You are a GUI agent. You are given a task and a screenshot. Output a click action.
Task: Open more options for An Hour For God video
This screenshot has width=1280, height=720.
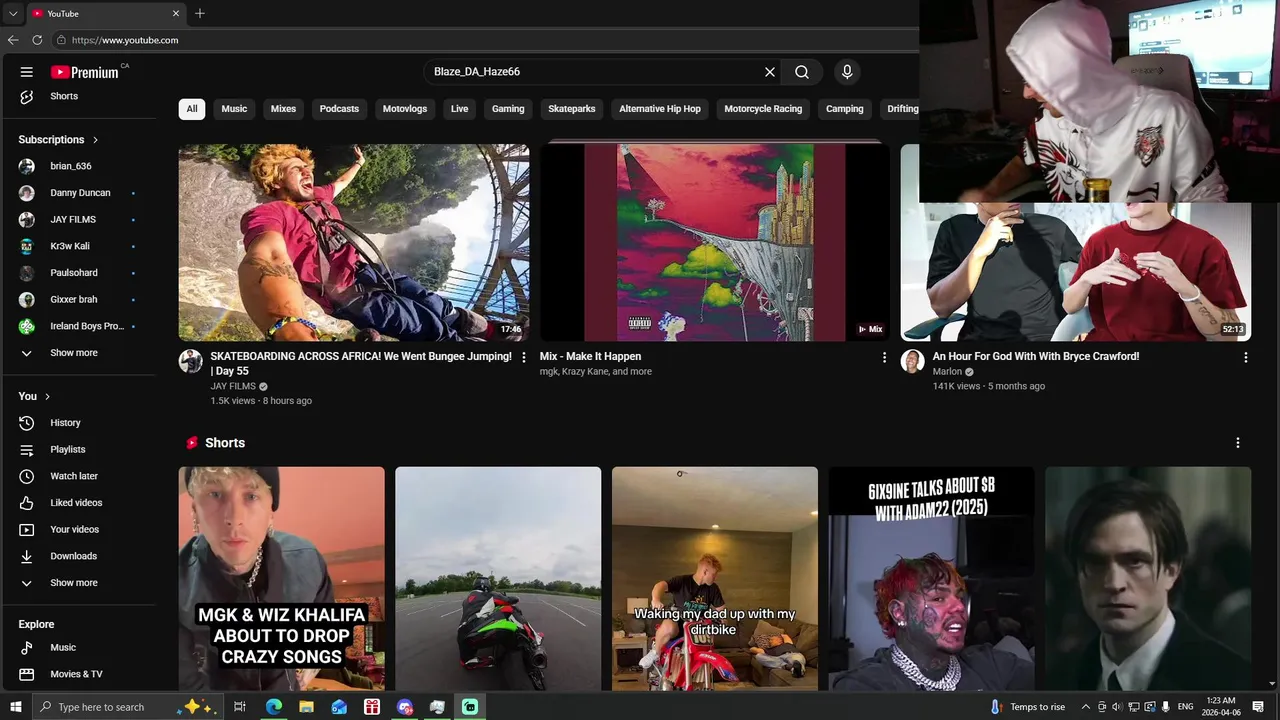point(1245,357)
